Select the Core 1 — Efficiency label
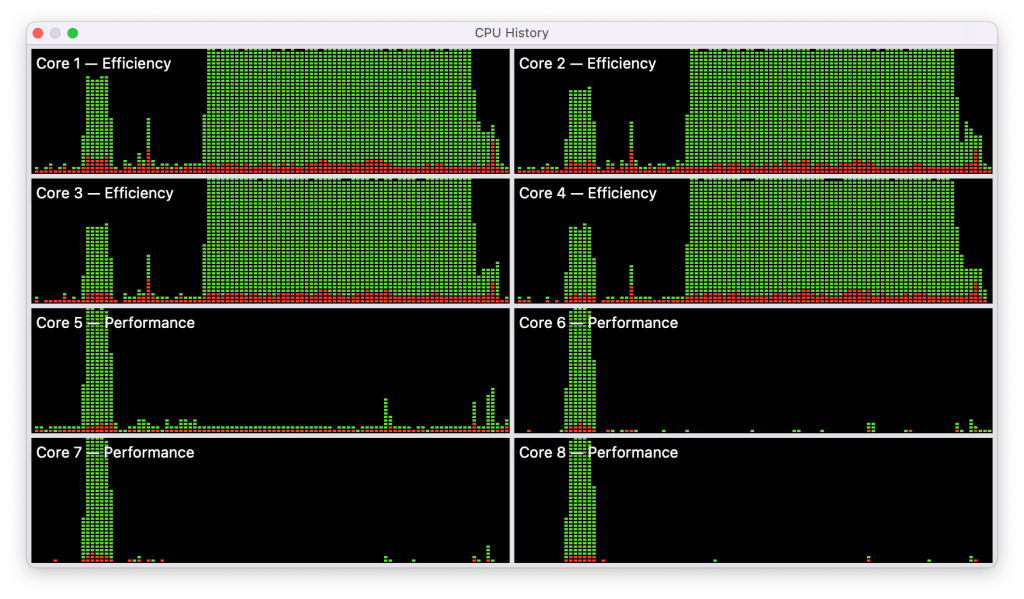The image size is (1024, 599). click(x=103, y=63)
